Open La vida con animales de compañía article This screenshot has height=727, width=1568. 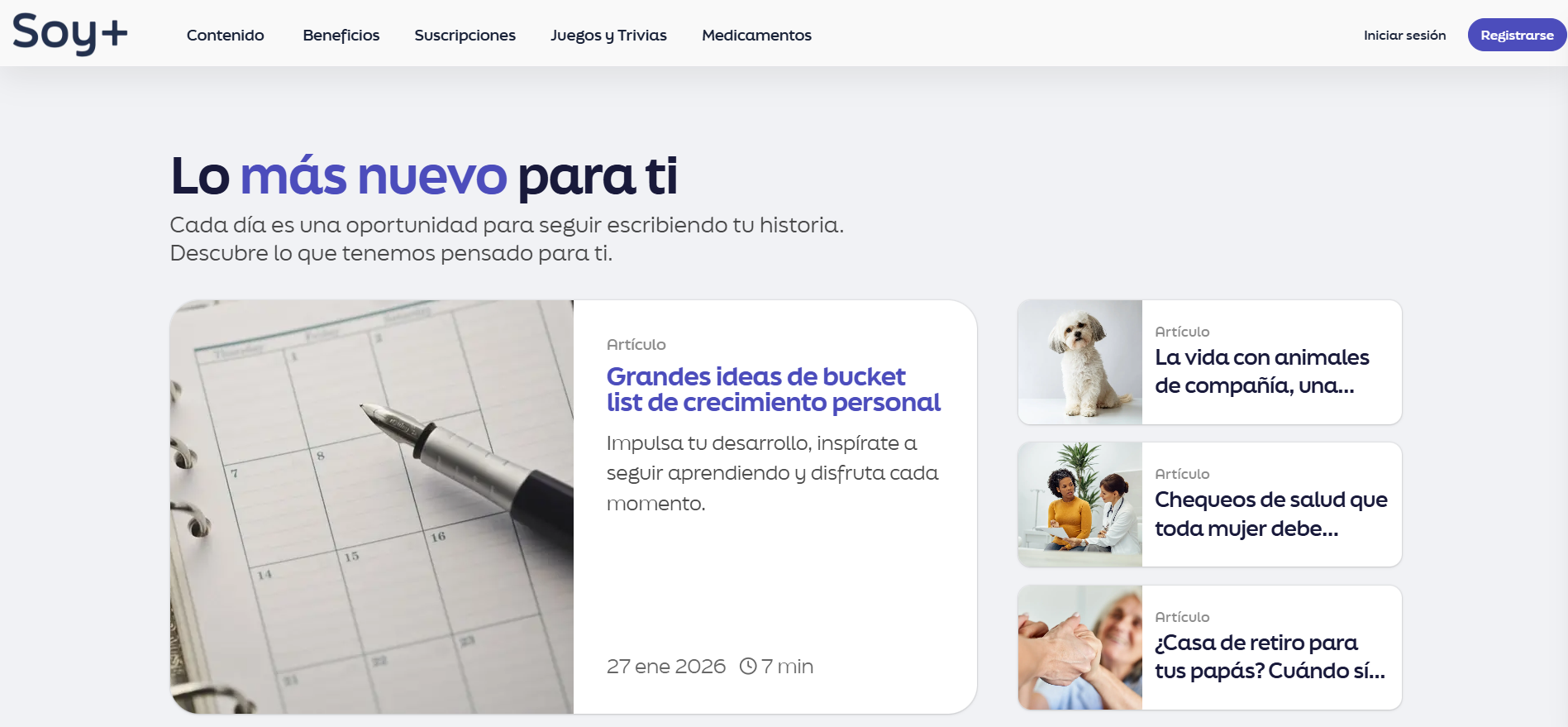1261,371
